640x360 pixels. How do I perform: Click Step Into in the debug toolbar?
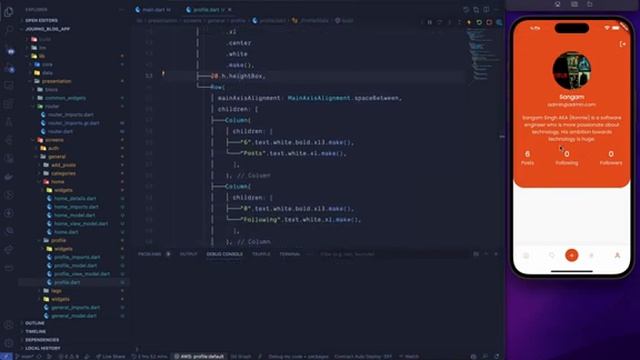pos(449,22)
